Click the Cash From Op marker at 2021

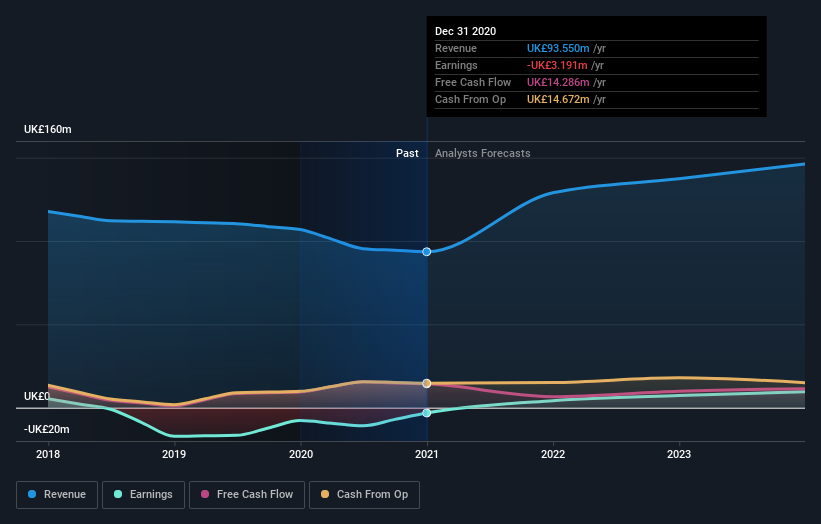[x=427, y=384]
